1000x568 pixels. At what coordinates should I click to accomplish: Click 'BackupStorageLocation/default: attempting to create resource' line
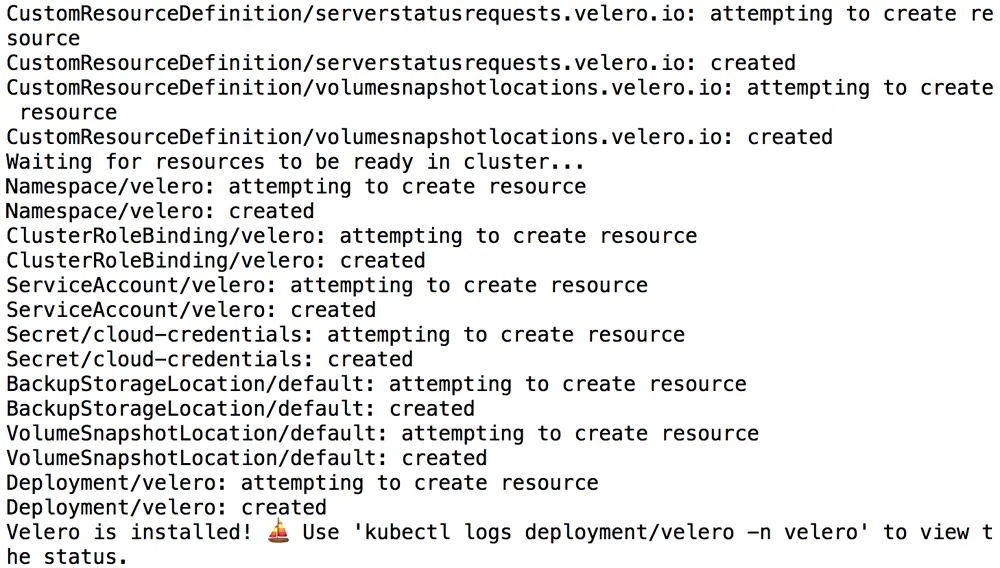tap(376, 384)
